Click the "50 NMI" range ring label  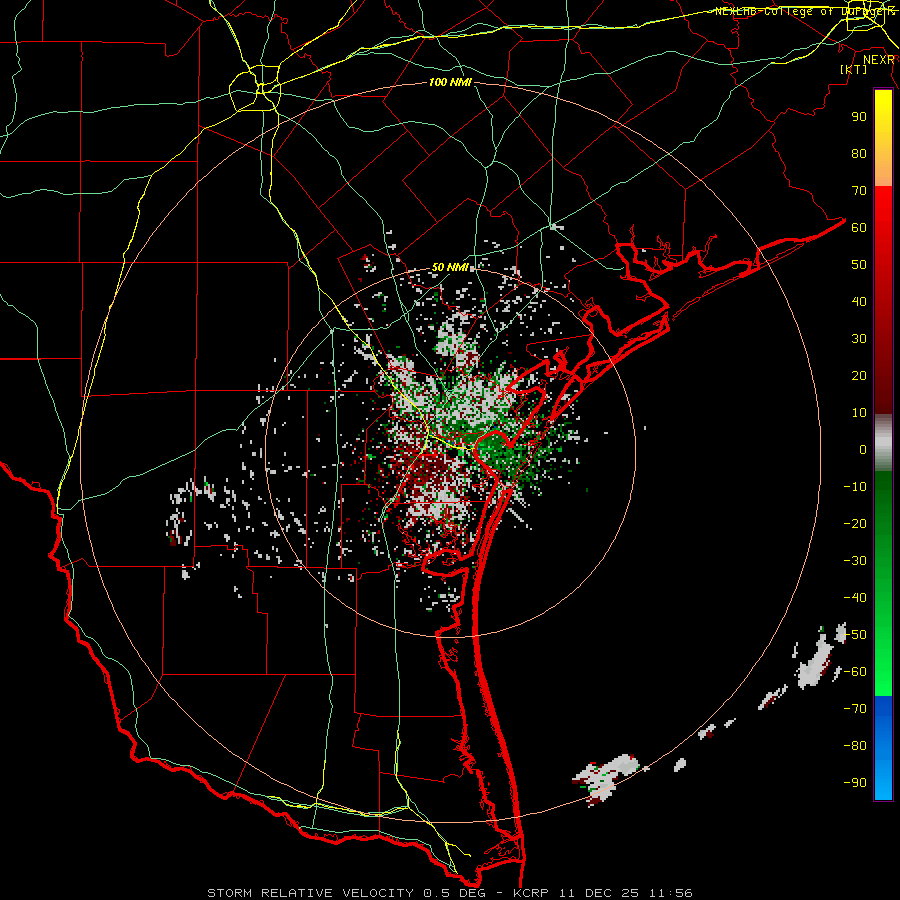(x=451, y=267)
